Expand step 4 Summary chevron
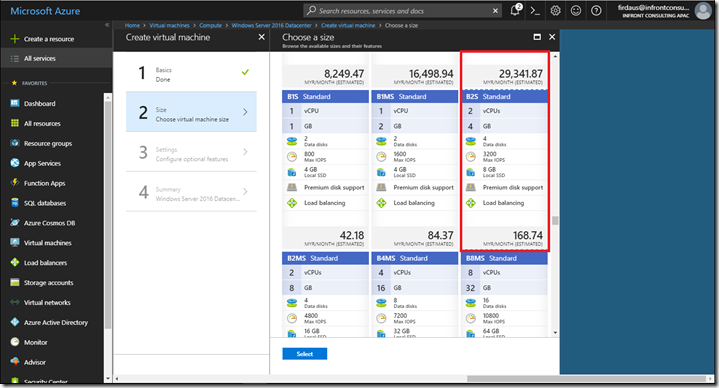 [x=245, y=192]
